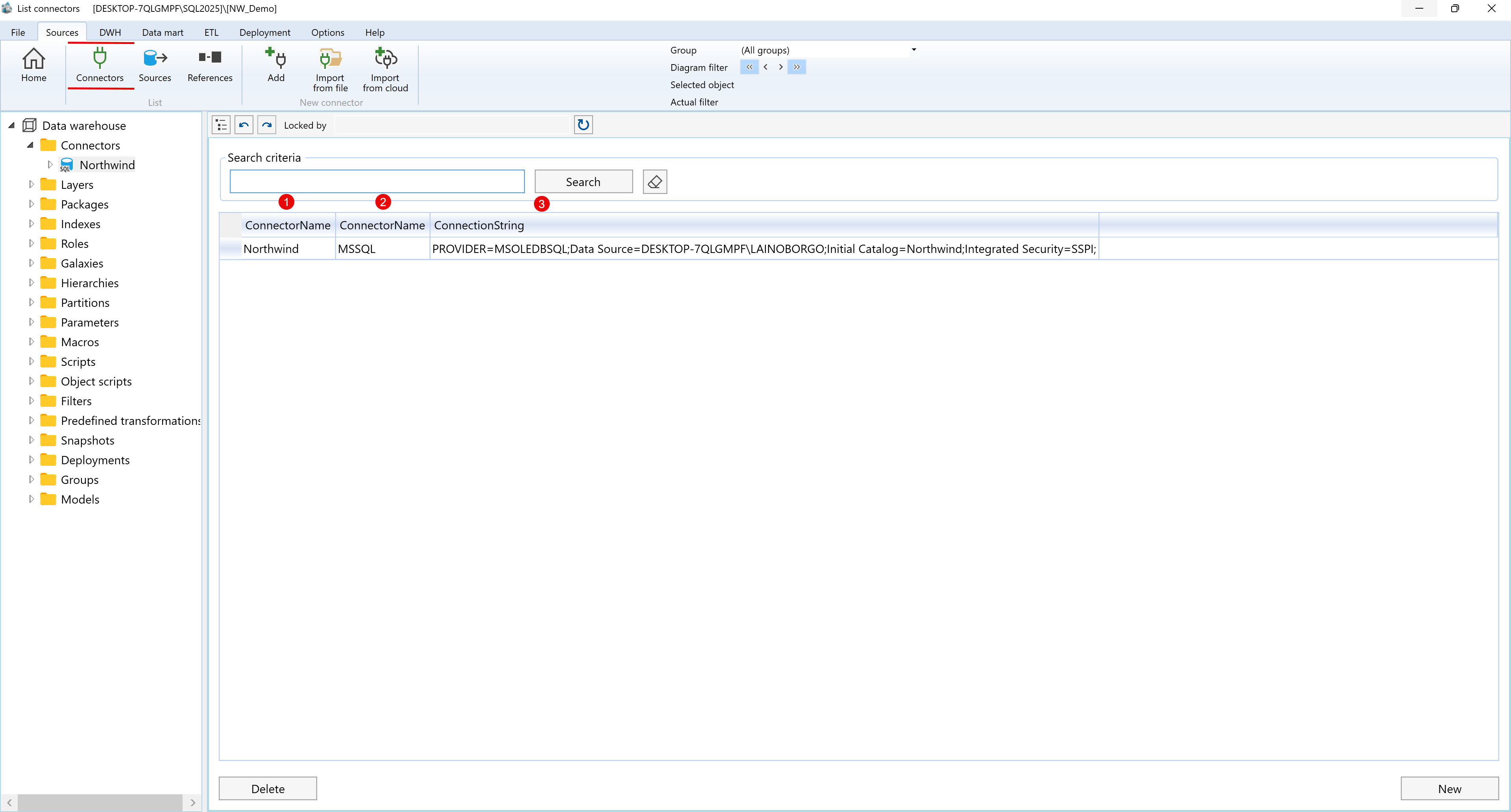Screen dimensions: 1511x812
Task: Collapse the Connectors folder in tree
Action: (30, 145)
